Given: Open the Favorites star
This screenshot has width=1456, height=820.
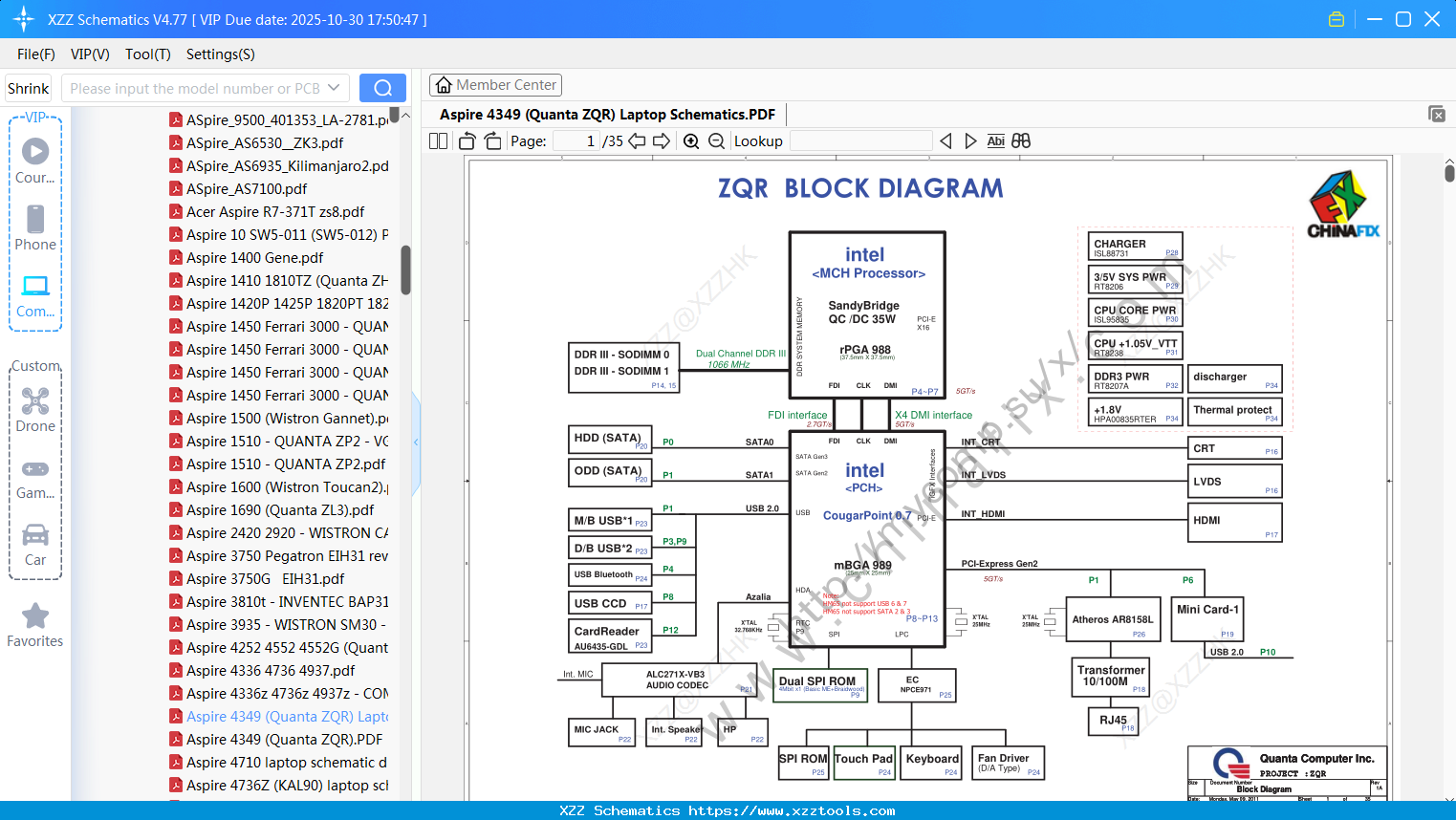Looking at the screenshot, I should [35, 625].
